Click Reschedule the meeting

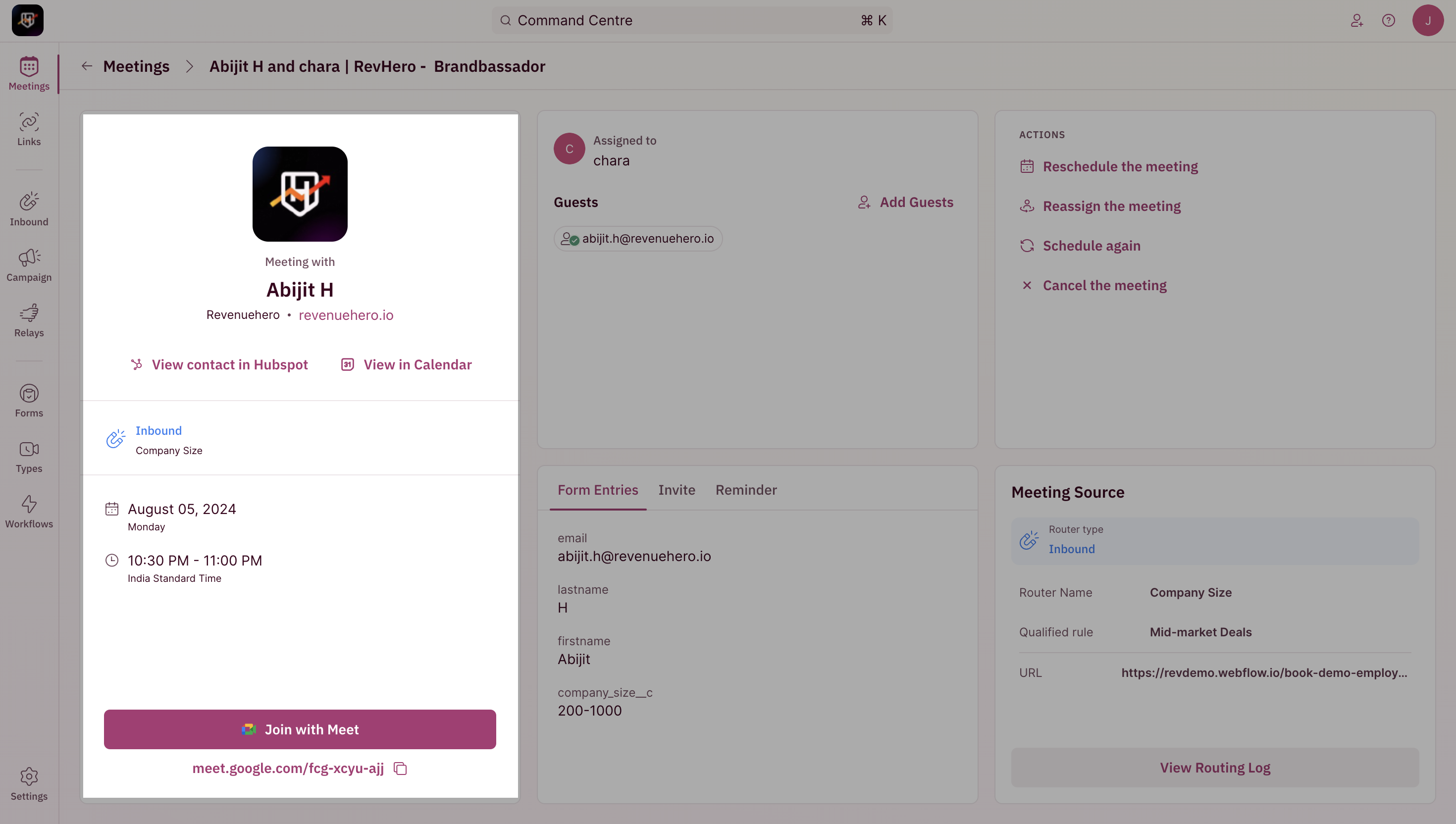pos(1120,166)
